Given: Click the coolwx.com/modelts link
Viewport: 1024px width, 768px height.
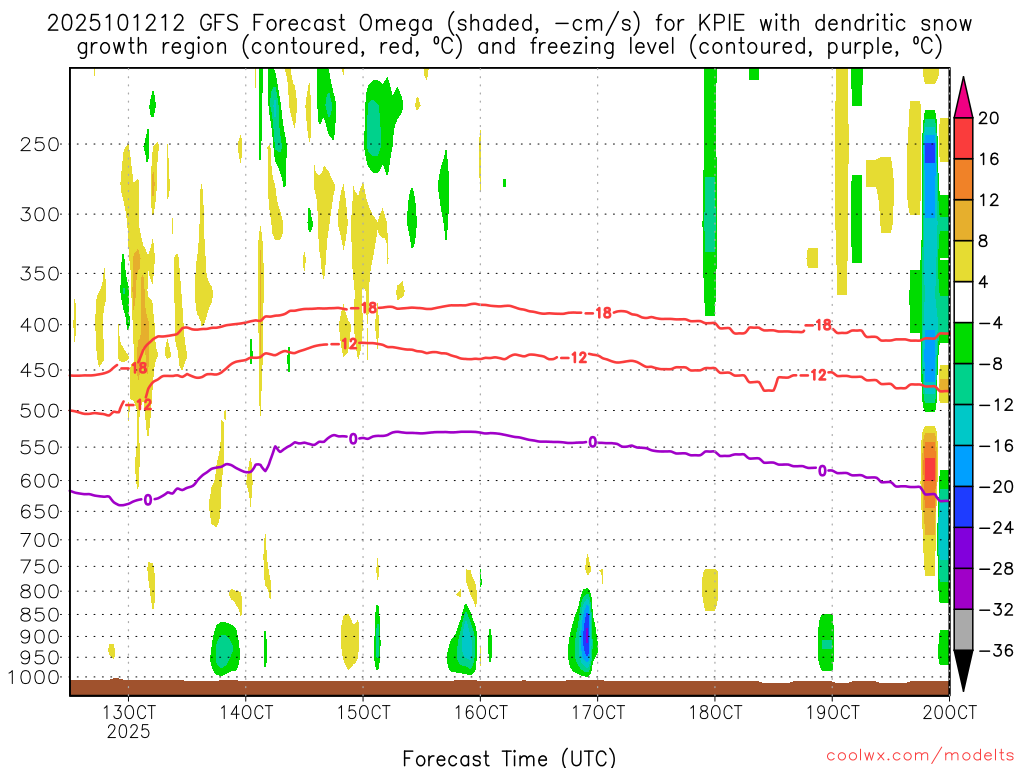Looking at the screenshot, I should point(920,756).
